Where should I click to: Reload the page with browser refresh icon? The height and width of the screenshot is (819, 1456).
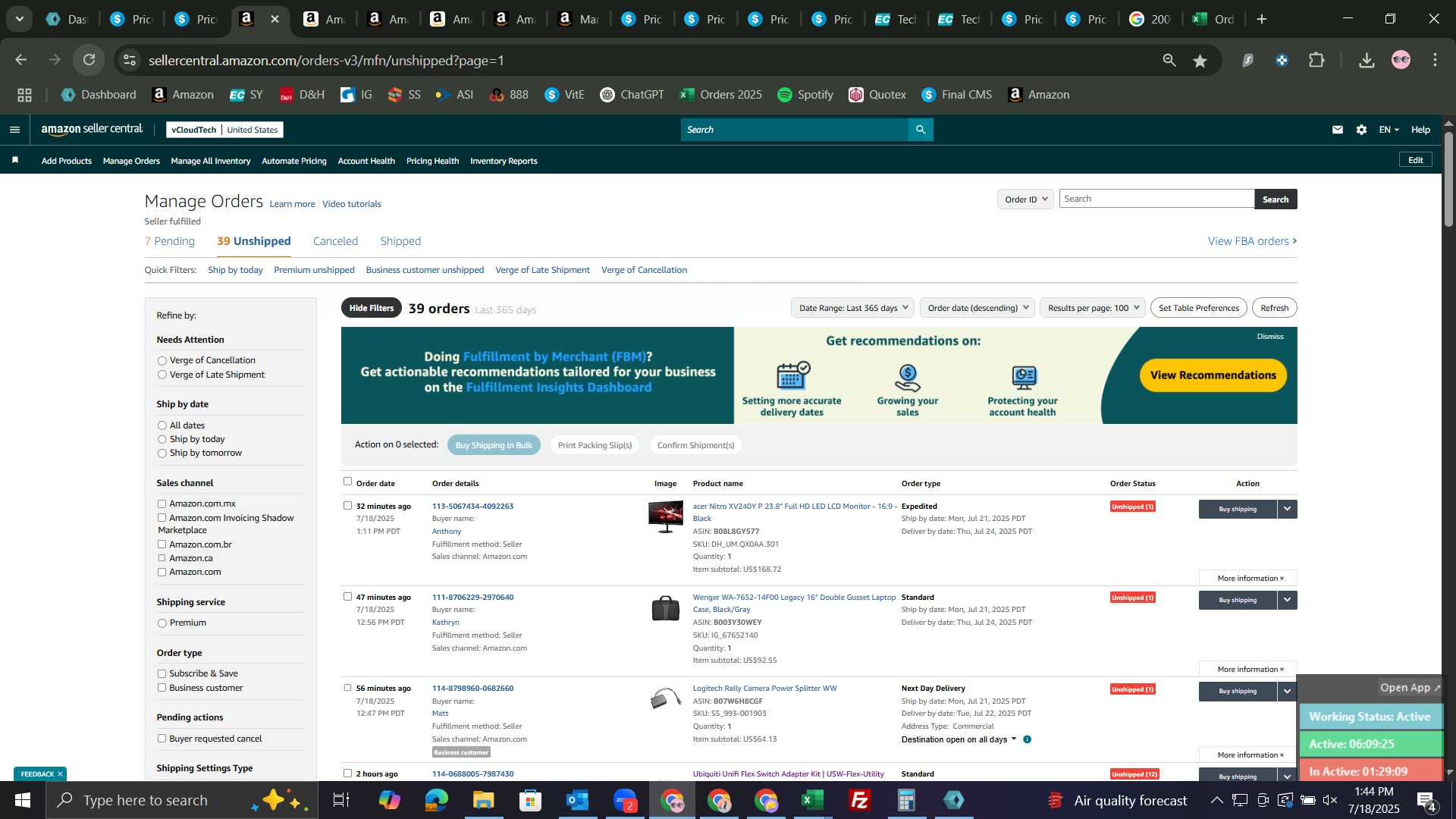click(89, 60)
